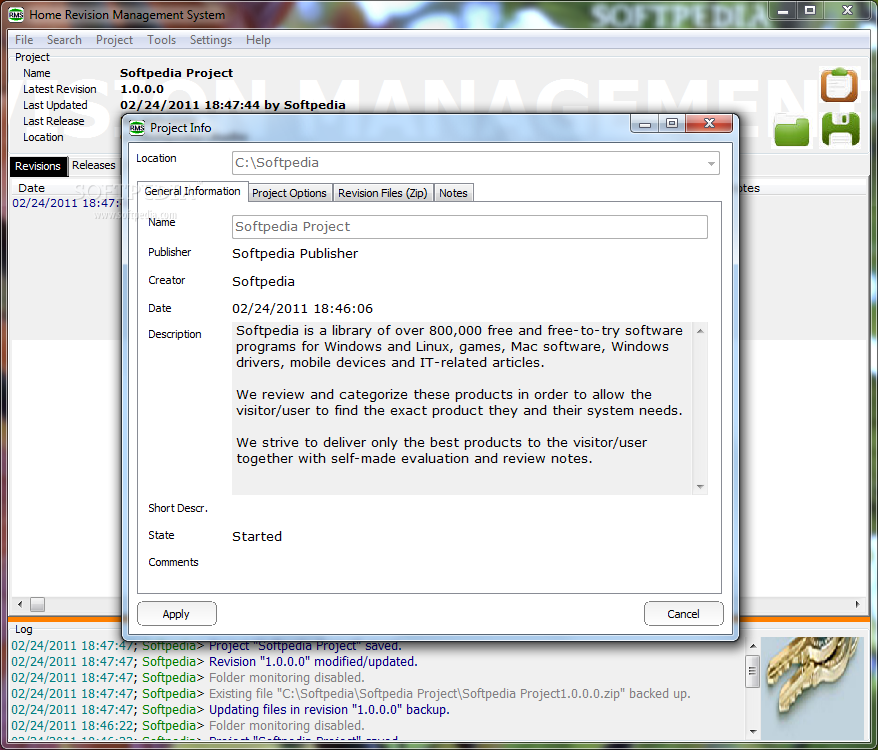Close the Project Info dialog
The height and width of the screenshot is (750, 878).
709,123
